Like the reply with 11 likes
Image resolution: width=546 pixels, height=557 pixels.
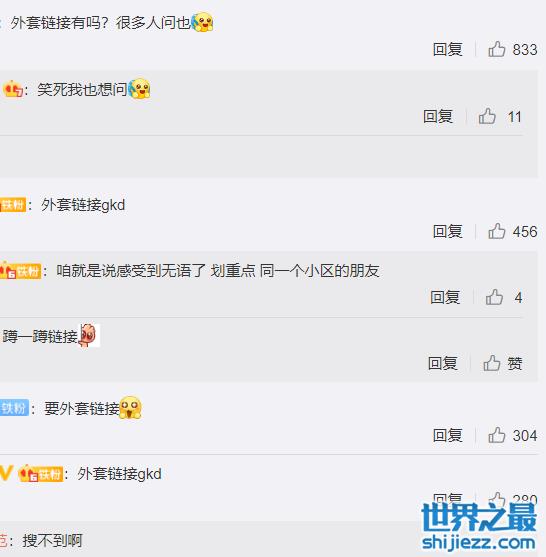pos(487,116)
